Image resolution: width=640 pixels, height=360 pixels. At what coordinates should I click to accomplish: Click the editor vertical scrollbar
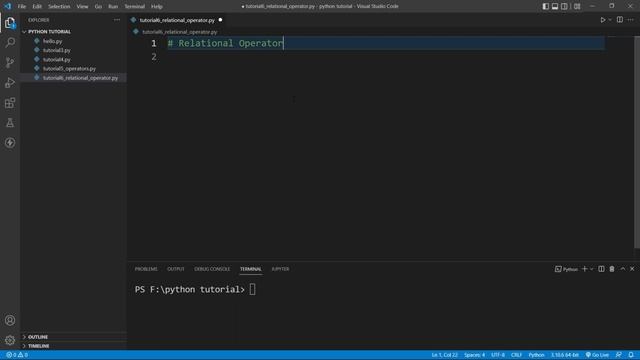point(637,142)
